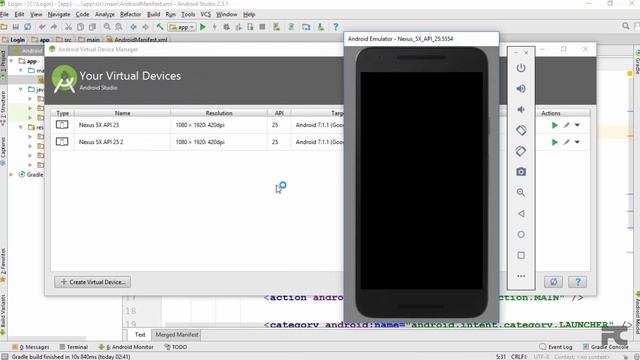Open the Build Variants side tab
The height and width of the screenshot is (360, 640).
3,314
